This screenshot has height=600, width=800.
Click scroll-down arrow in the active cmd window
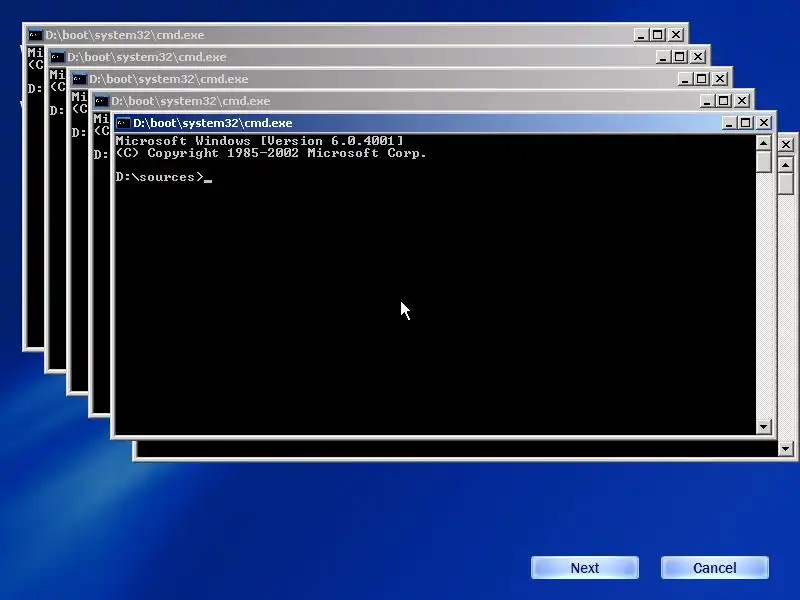click(763, 427)
